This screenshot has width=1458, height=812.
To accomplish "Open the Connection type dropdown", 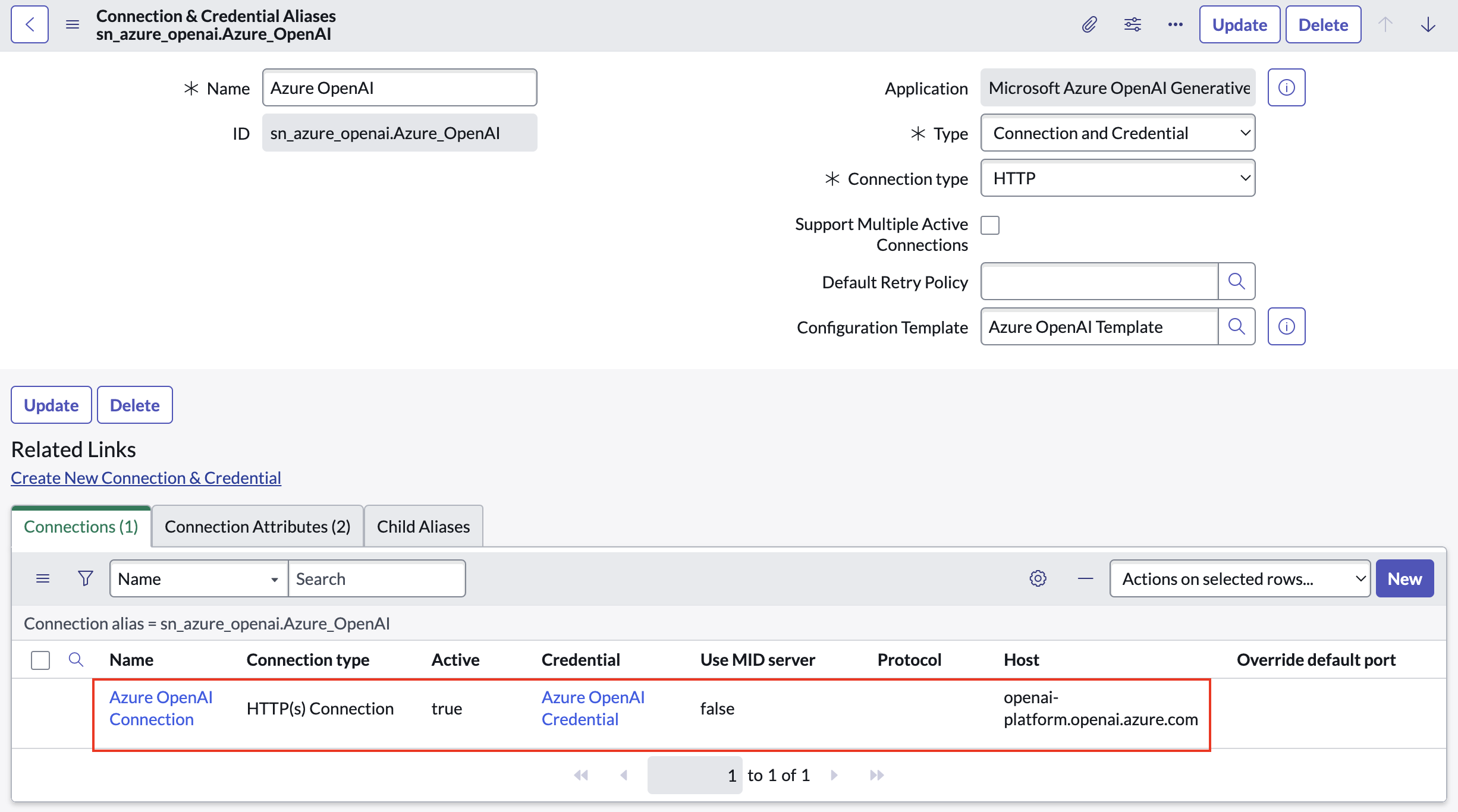I will pos(1118,178).
